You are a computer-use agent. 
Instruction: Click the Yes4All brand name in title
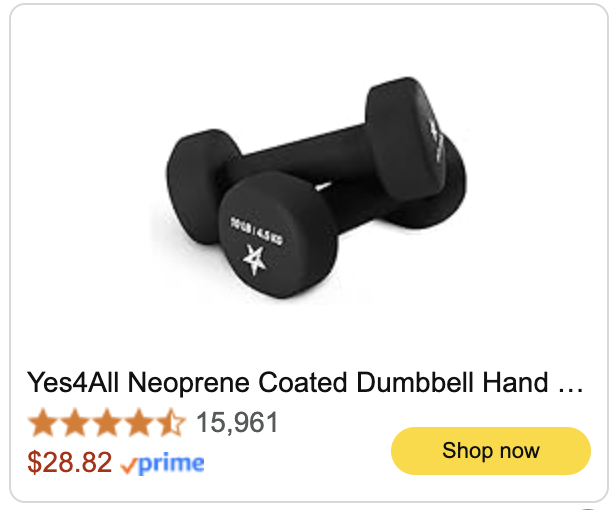(x=73, y=382)
